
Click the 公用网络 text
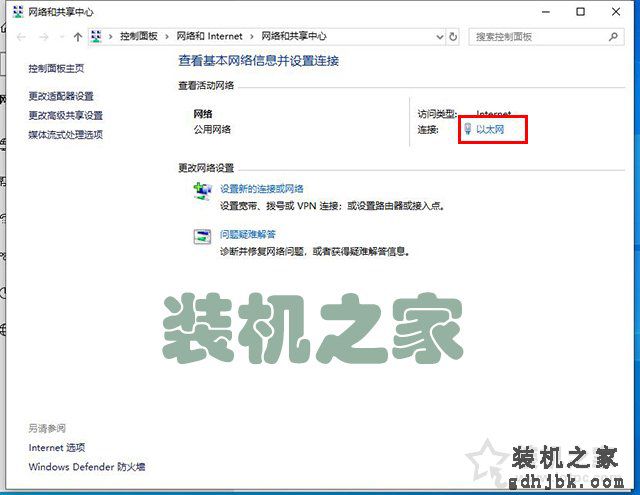[x=212, y=130]
